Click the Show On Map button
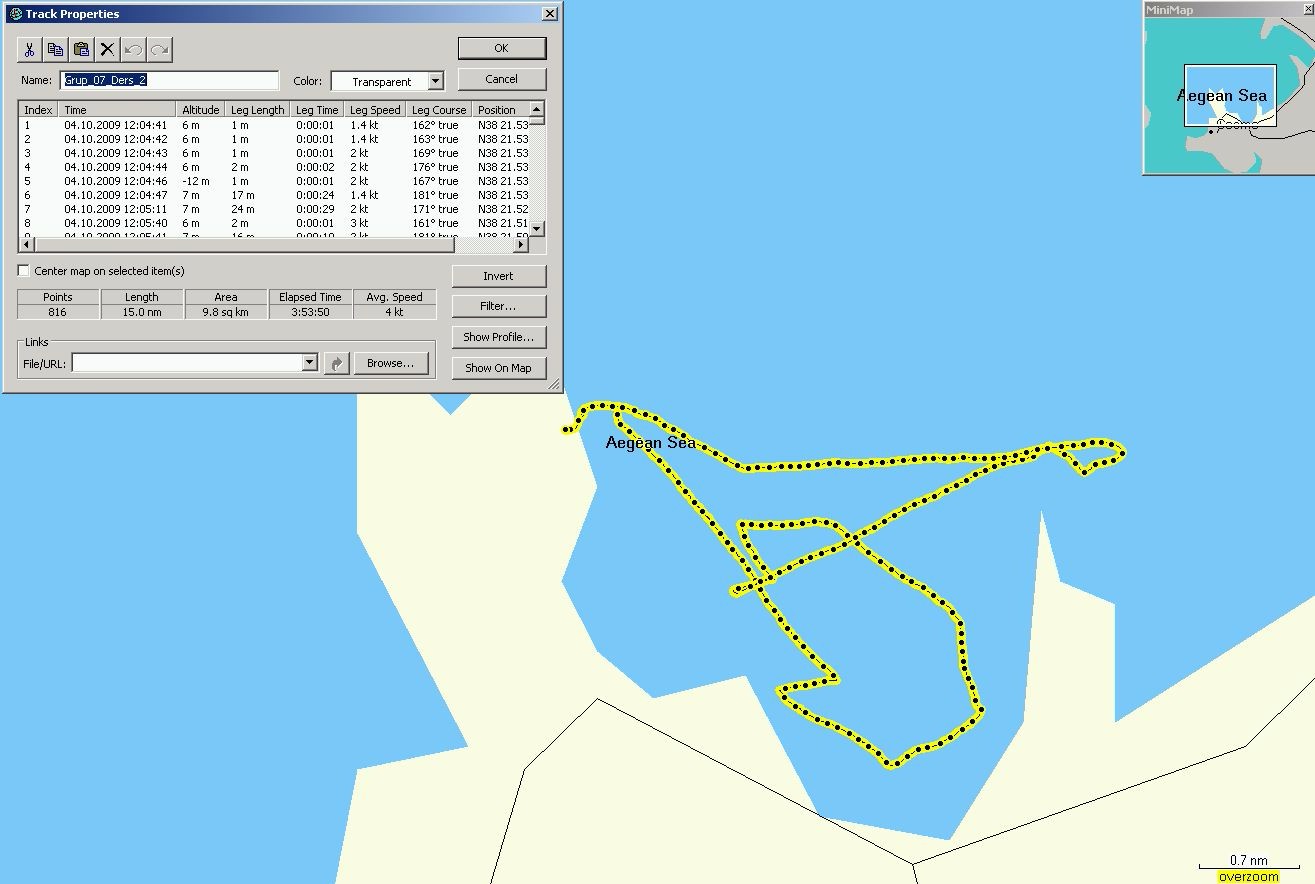This screenshot has height=884, width=1315. point(499,368)
